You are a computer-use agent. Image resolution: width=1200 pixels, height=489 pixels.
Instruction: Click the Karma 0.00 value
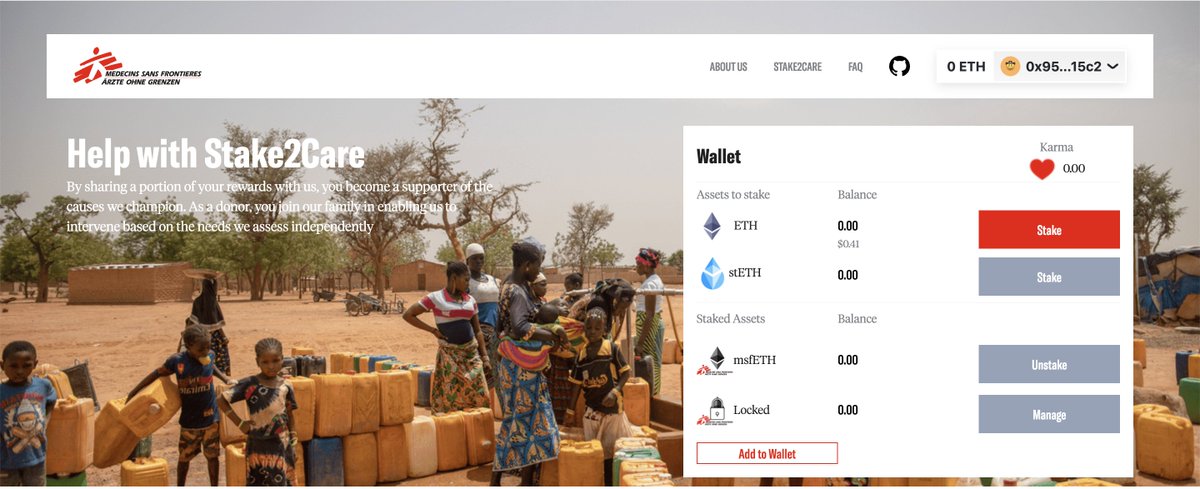click(x=1074, y=169)
